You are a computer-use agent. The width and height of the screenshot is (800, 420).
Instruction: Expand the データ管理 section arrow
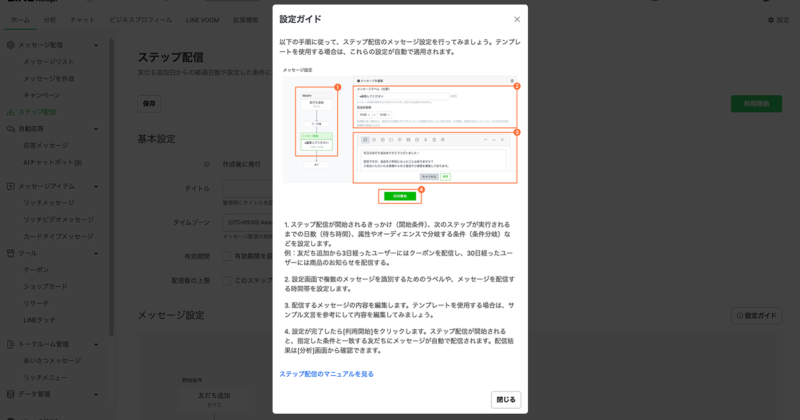(x=96, y=394)
